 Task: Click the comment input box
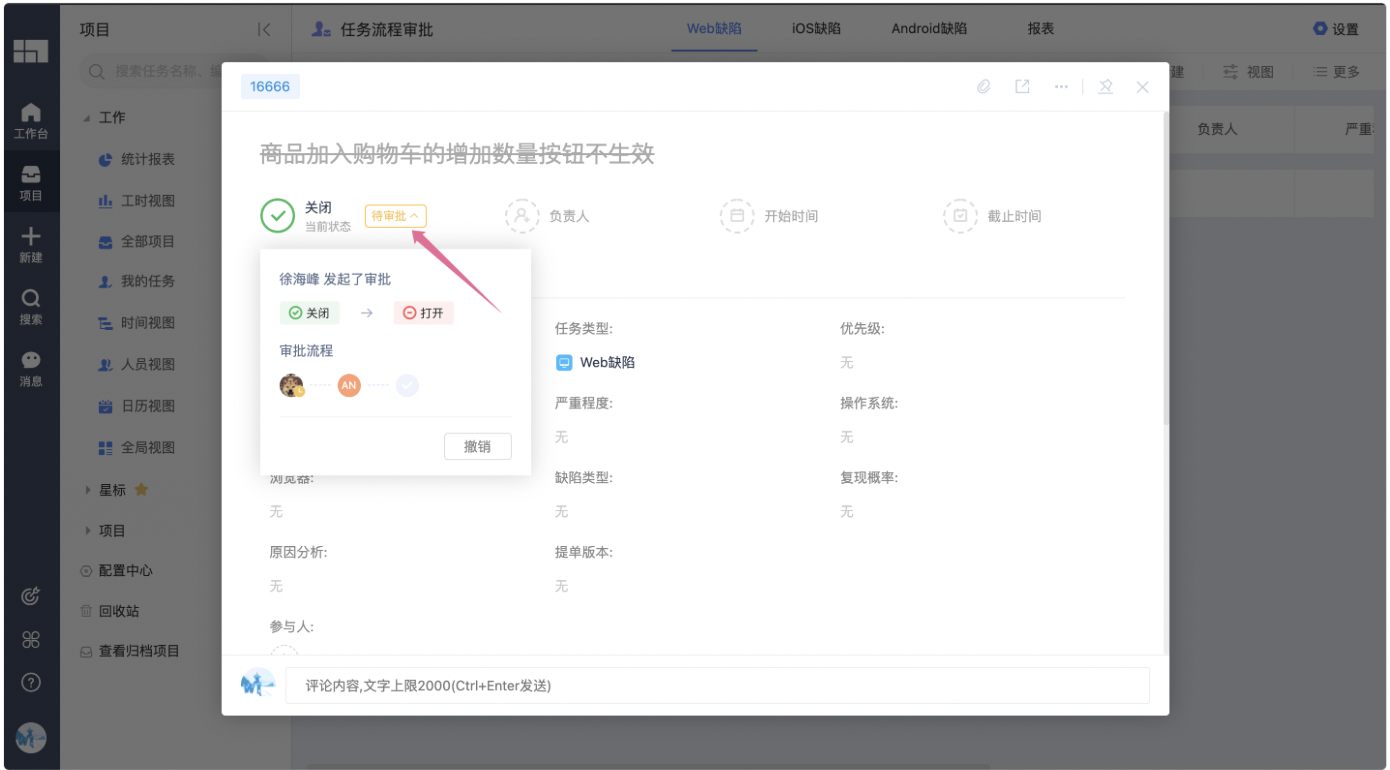click(717, 685)
